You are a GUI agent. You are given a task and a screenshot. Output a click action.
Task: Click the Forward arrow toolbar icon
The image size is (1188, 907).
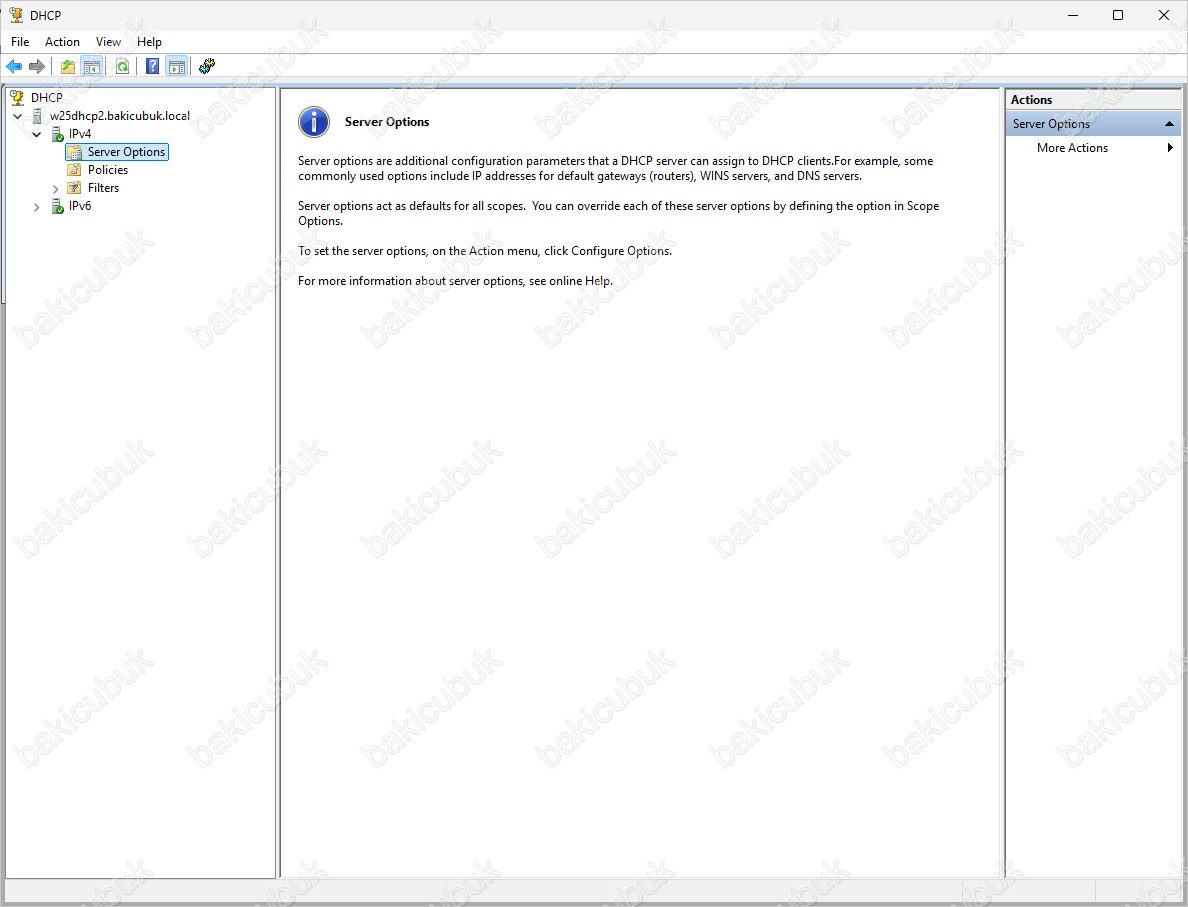point(37,66)
